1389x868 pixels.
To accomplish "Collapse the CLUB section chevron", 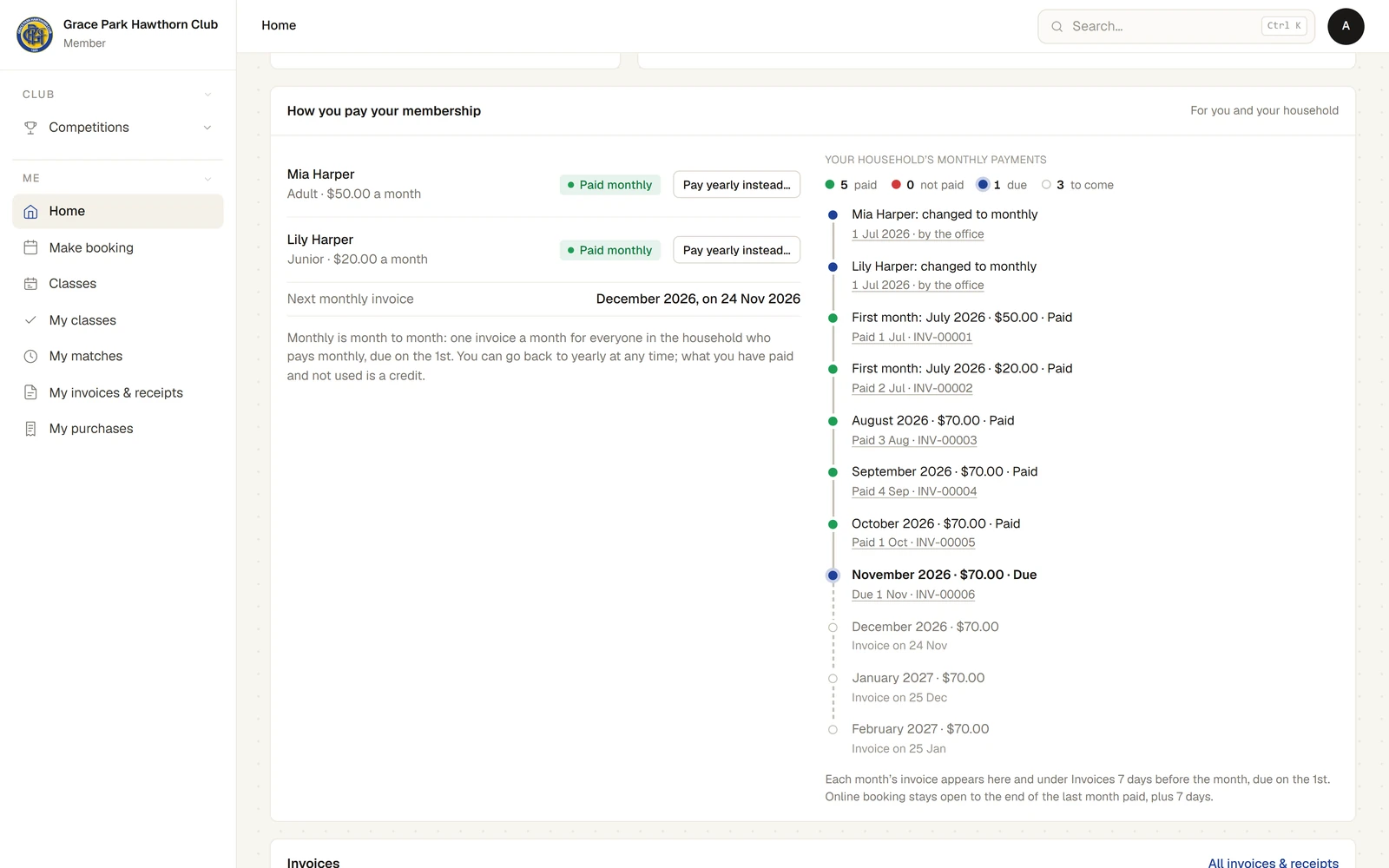I will [x=207, y=95].
